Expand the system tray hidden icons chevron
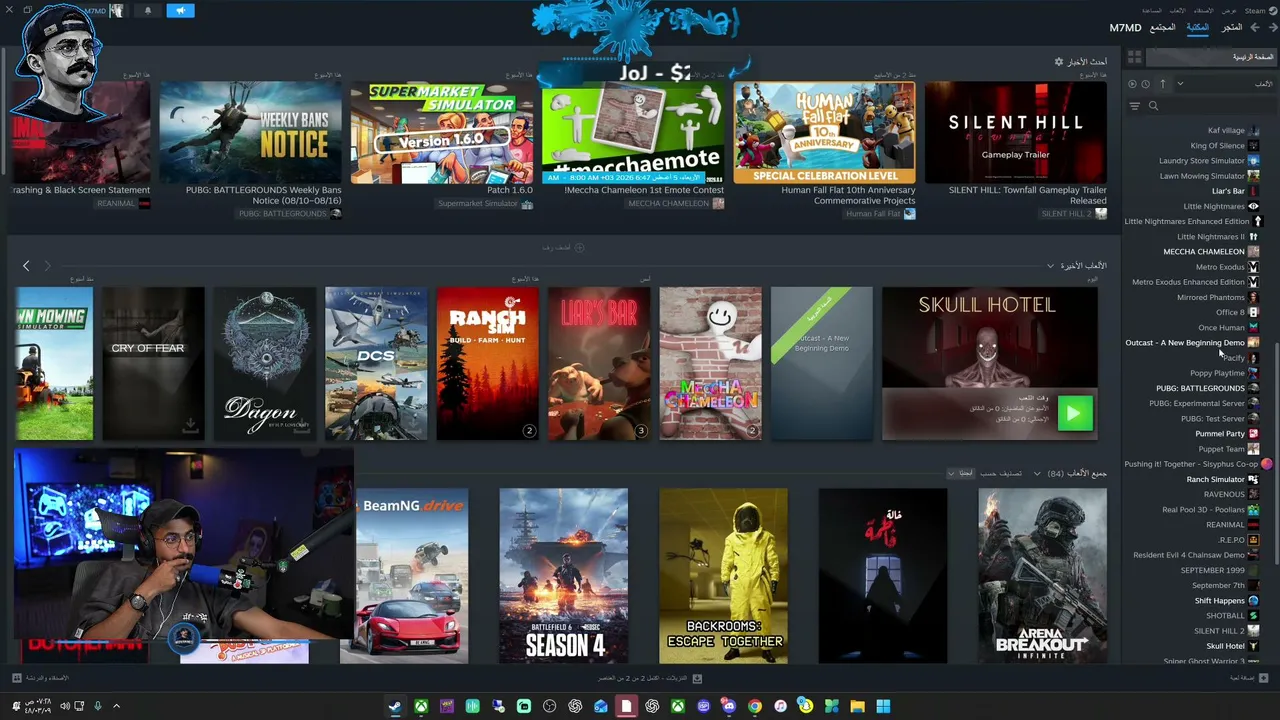This screenshot has height=720, width=1280. [116, 706]
